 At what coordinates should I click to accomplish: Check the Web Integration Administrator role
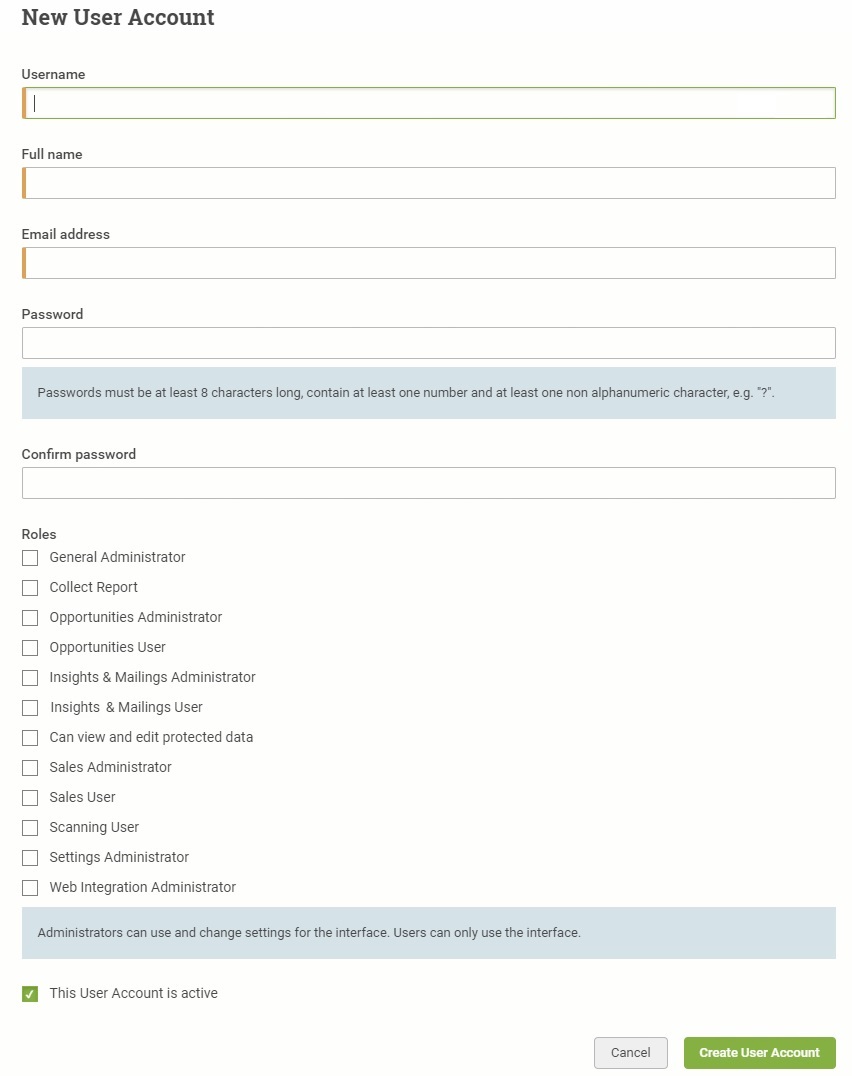click(30, 888)
